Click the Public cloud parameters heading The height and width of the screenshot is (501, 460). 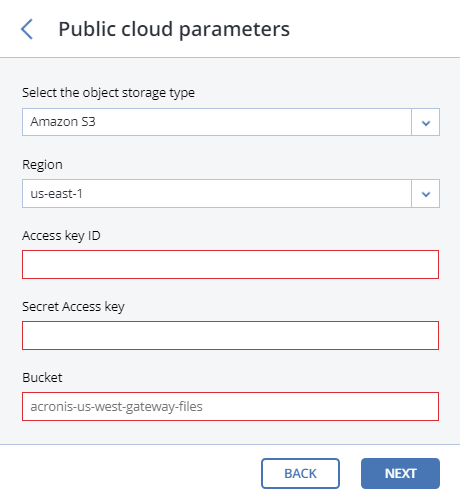pos(174,29)
